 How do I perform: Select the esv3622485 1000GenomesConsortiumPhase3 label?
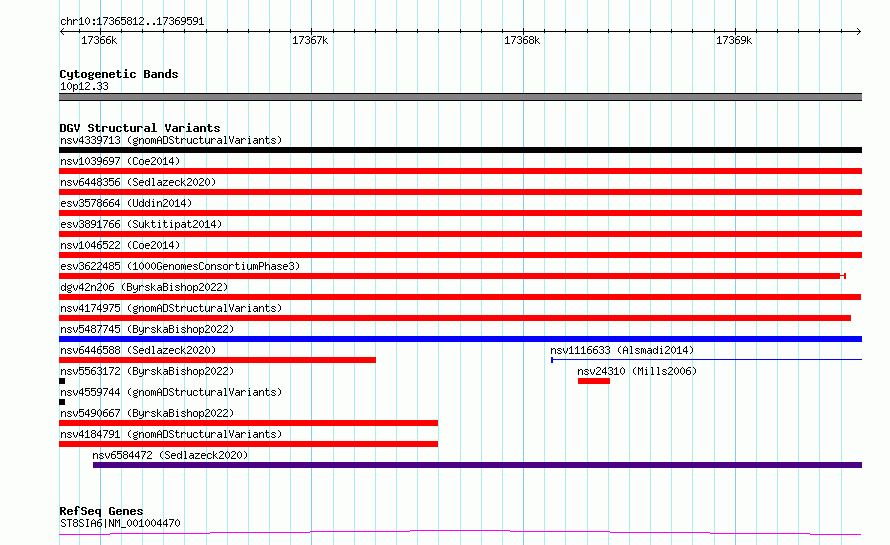tap(180, 266)
